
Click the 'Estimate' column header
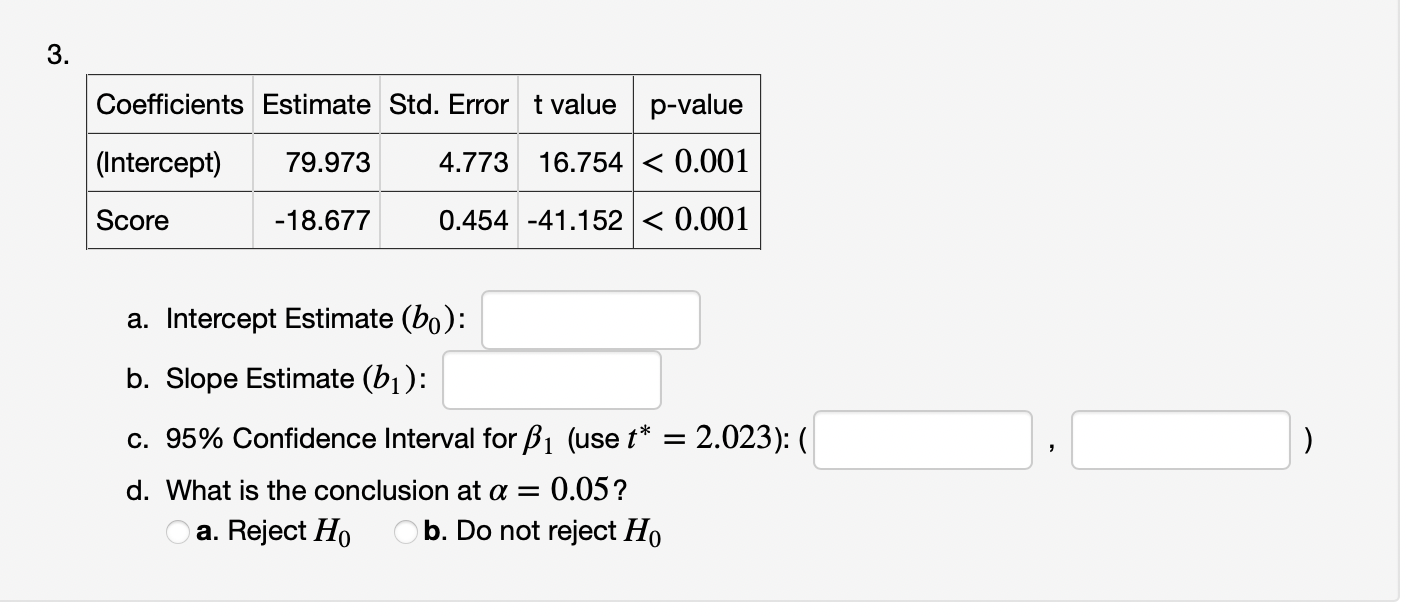tap(317, 104)
